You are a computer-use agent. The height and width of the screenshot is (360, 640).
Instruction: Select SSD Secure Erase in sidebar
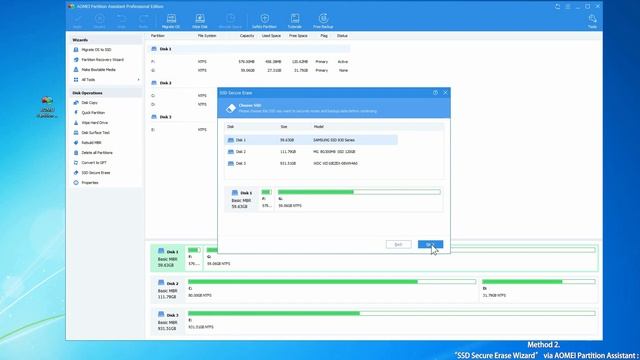[x=96, y=173]
